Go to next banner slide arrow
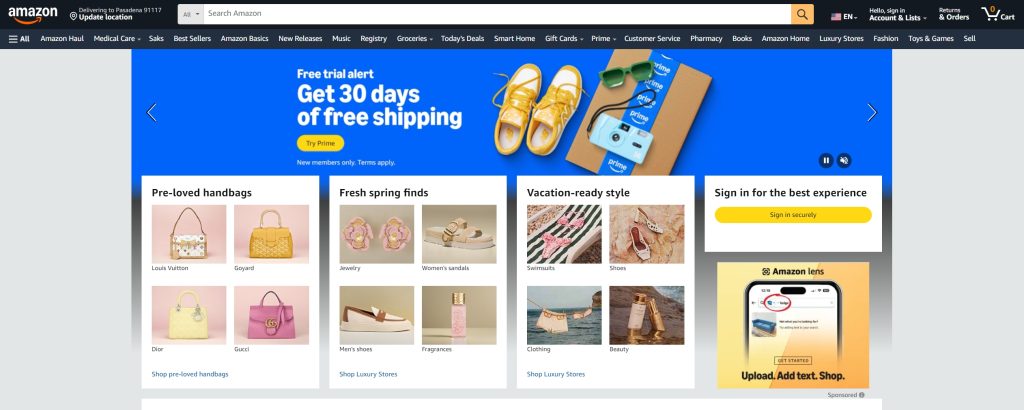Screen dimensions: 1024x410 click(x=872, y=112)
